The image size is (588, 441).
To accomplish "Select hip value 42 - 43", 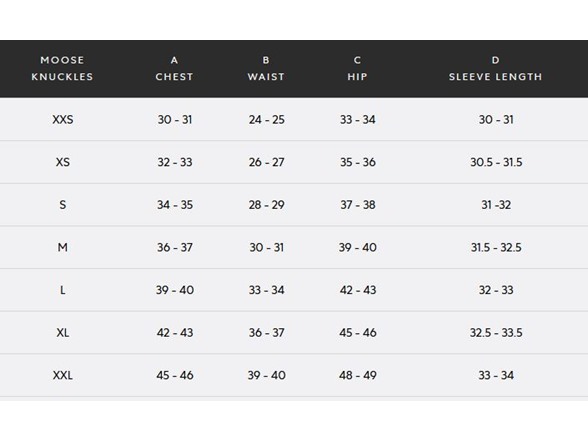I will pyautogui.click(x=358, y=290).
